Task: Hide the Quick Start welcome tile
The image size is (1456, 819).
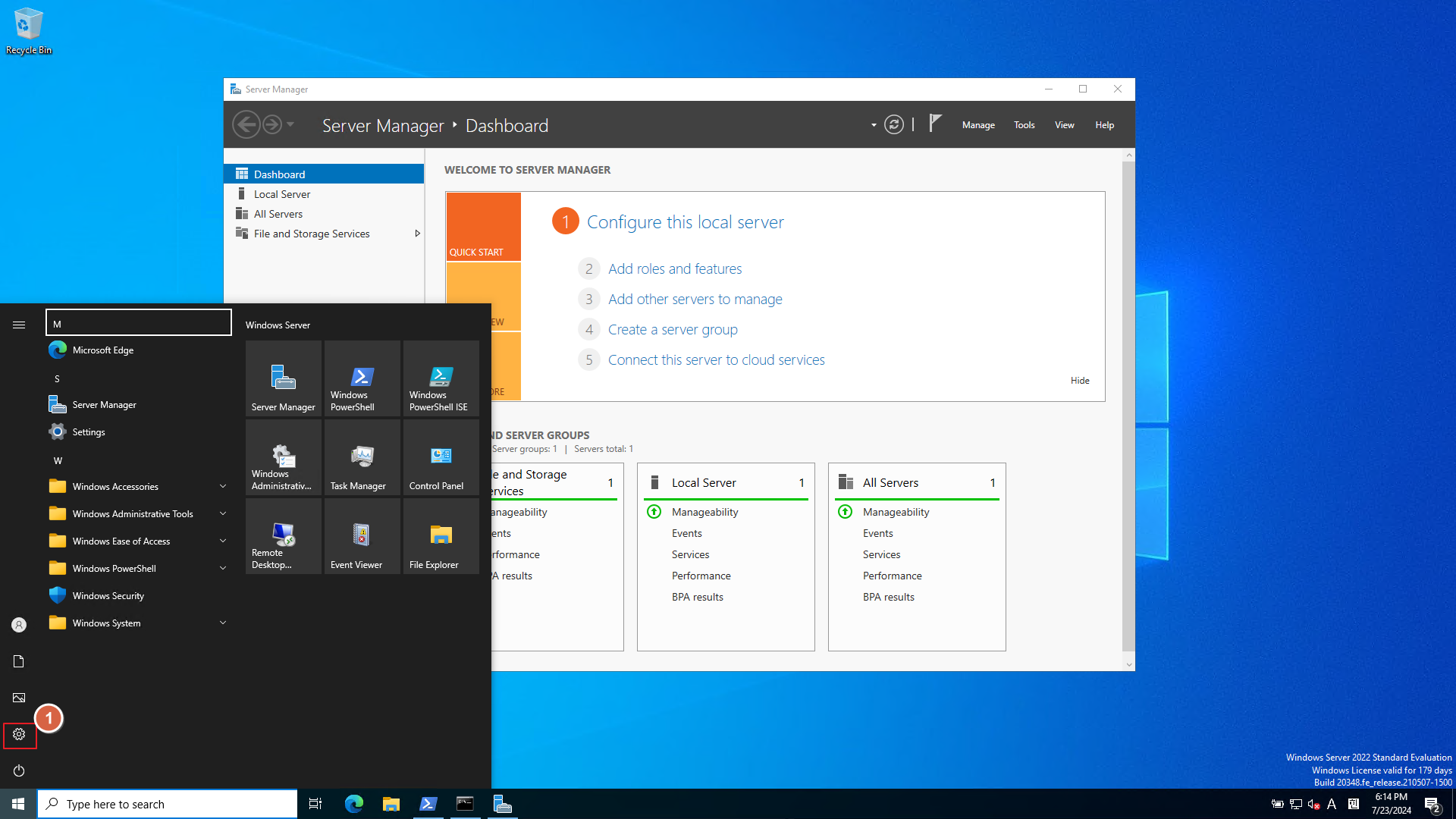Action: click(1079, 381)
